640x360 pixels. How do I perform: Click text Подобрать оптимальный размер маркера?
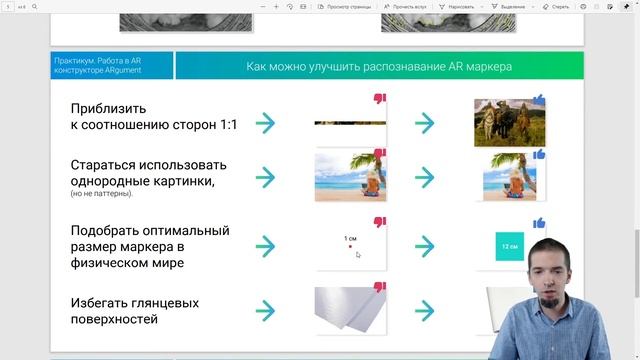[x=150, y=247]
